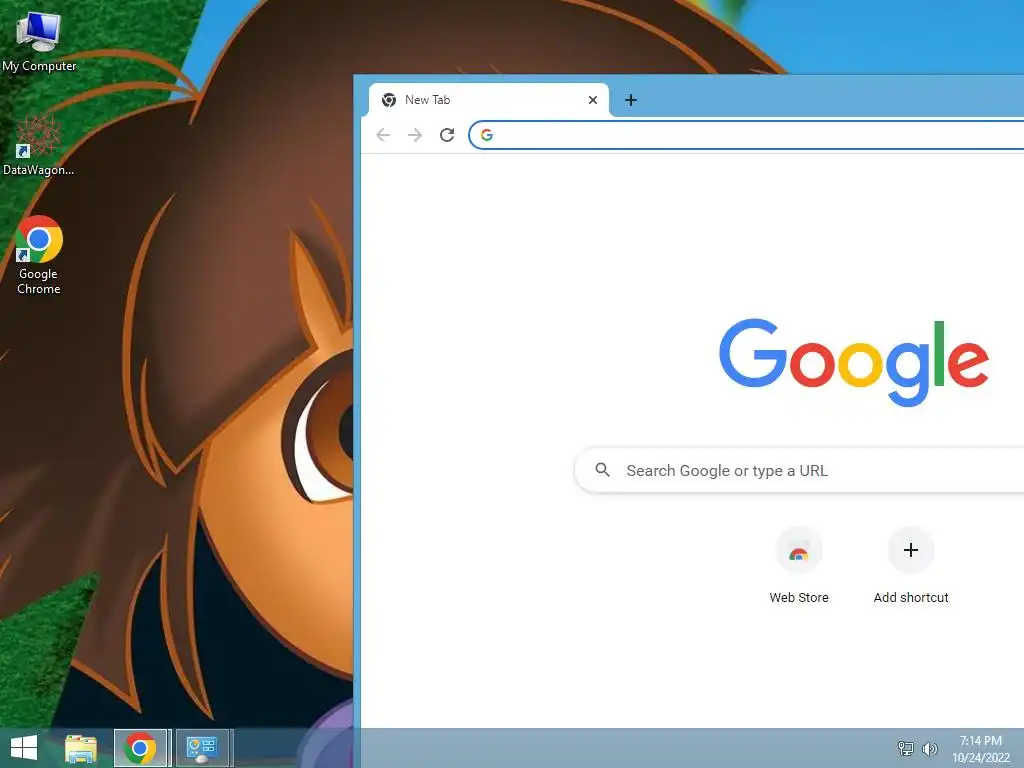Image resolution: width=1024 pixels, height=768 pixels.
Task: Click Search Google or type a URL box
Action: pos(799,470)
